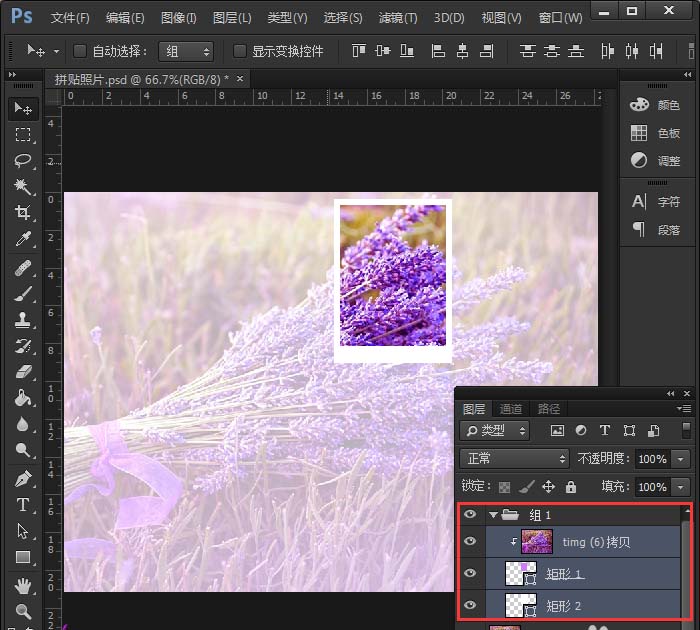This screenshot has height=630, width=700.
Task: Select the Hand tool
Action: click(x=23, y=586)
